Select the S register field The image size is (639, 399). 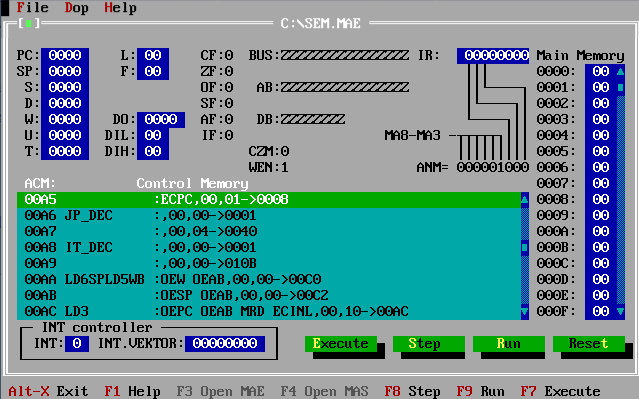pos(65,87)
